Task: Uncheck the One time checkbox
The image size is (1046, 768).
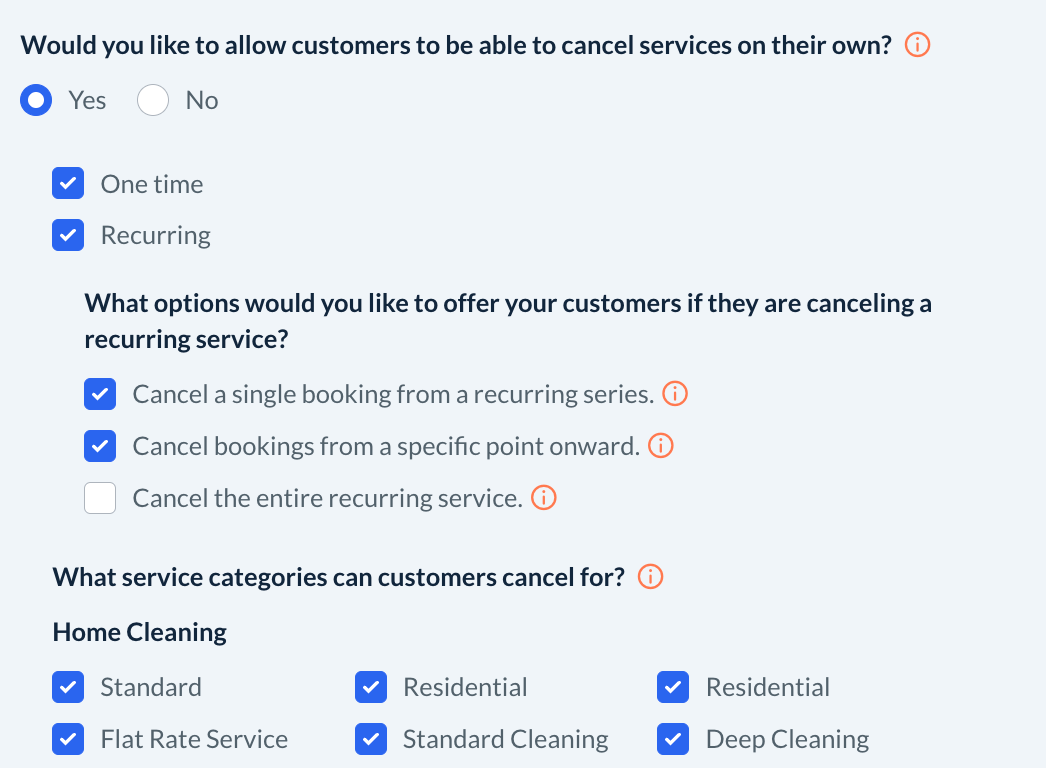Action: 68,184
